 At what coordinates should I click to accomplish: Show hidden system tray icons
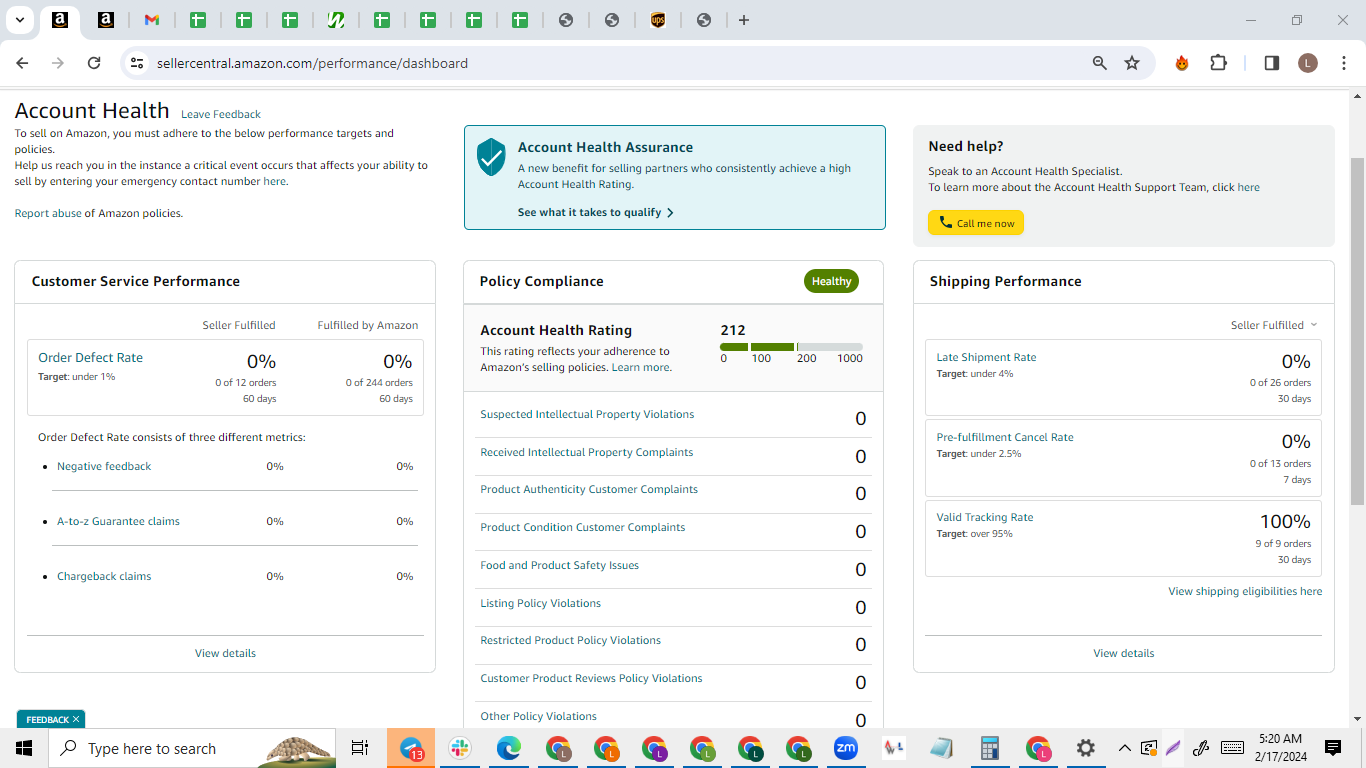(1125, 748)
